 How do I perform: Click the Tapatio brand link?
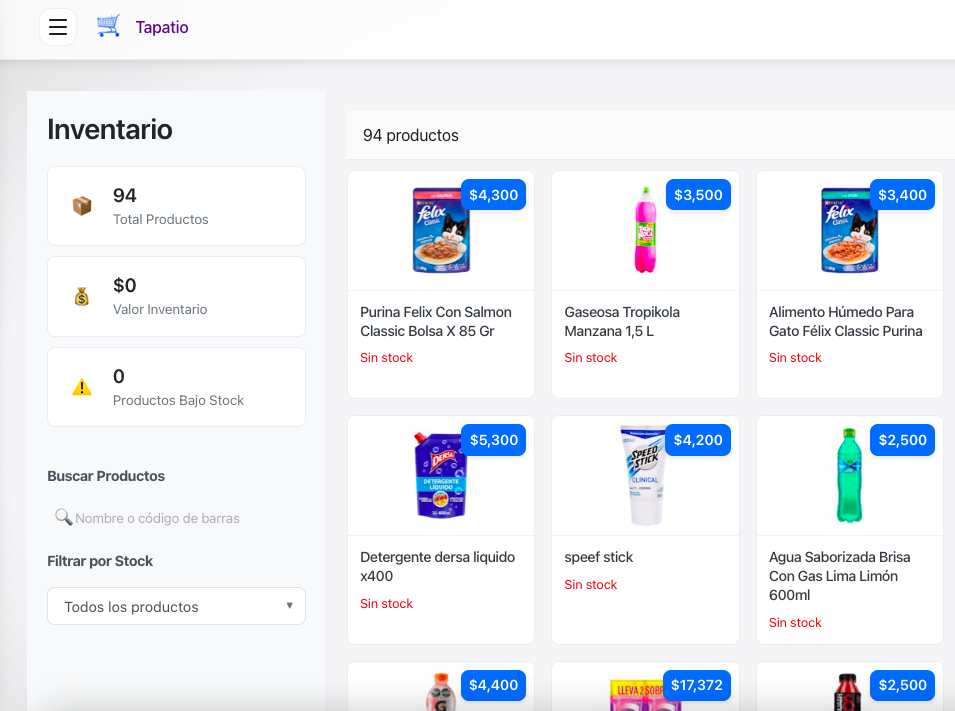pyautogui.click(x=162, y=27)
